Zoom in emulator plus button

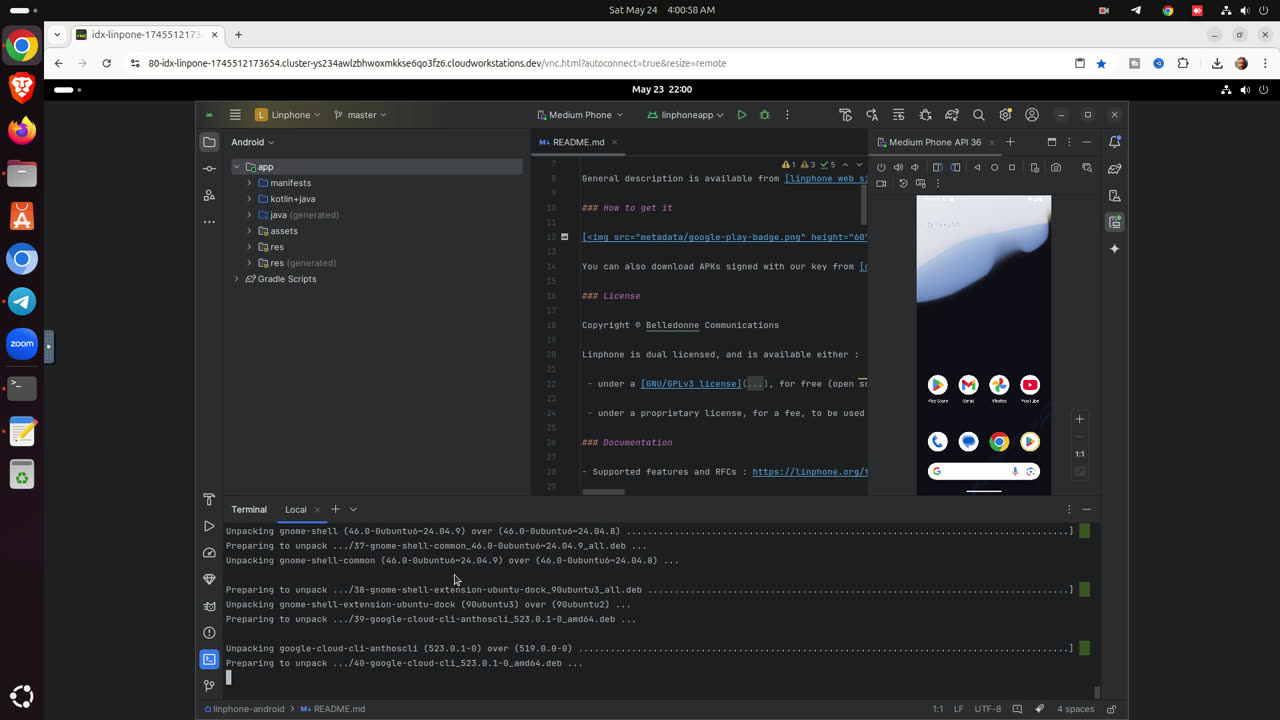pos(1079,419)
